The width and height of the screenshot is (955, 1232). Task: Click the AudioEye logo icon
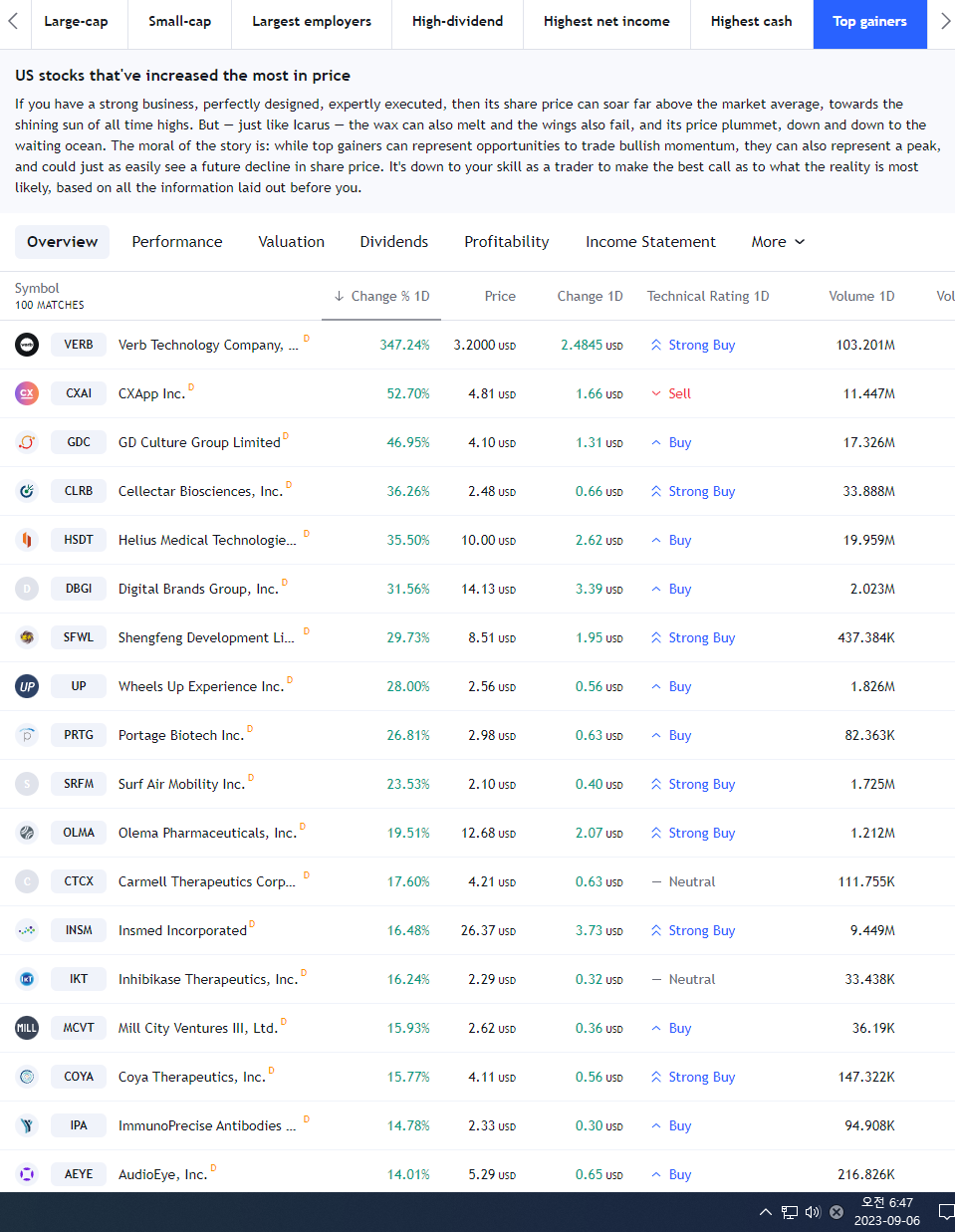[x=27, y=1174]
